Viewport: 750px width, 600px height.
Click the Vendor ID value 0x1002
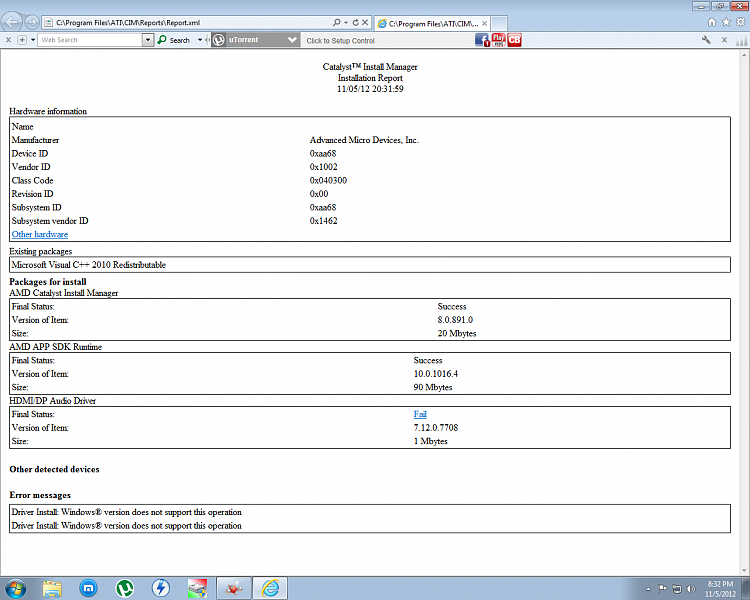[x=323, y=167]
